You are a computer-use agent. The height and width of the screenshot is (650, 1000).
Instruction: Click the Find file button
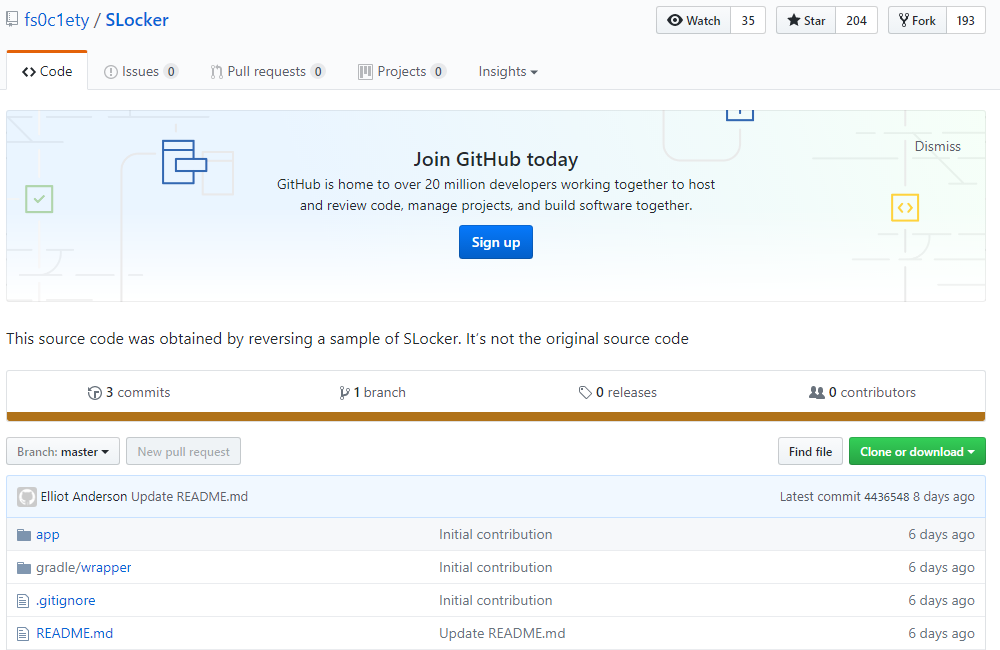810,452
